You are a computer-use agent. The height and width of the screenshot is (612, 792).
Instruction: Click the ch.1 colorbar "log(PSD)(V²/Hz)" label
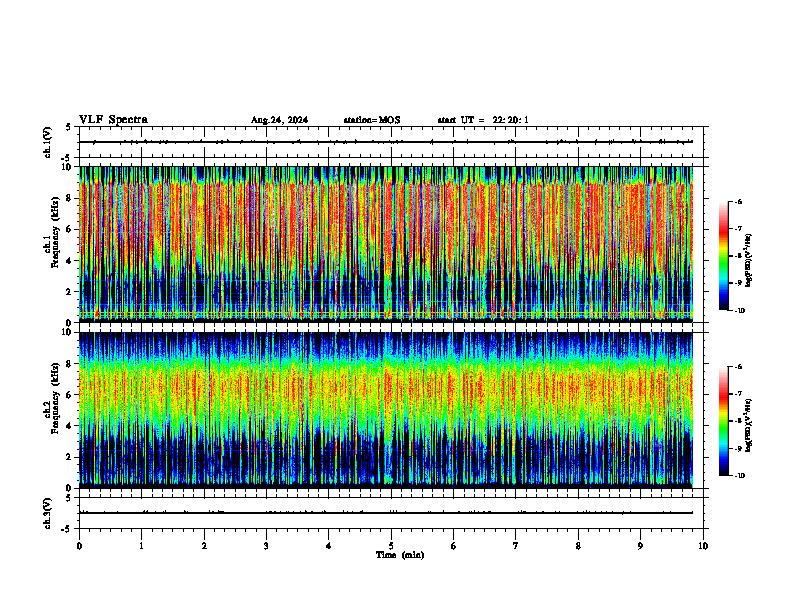point(749,261)
